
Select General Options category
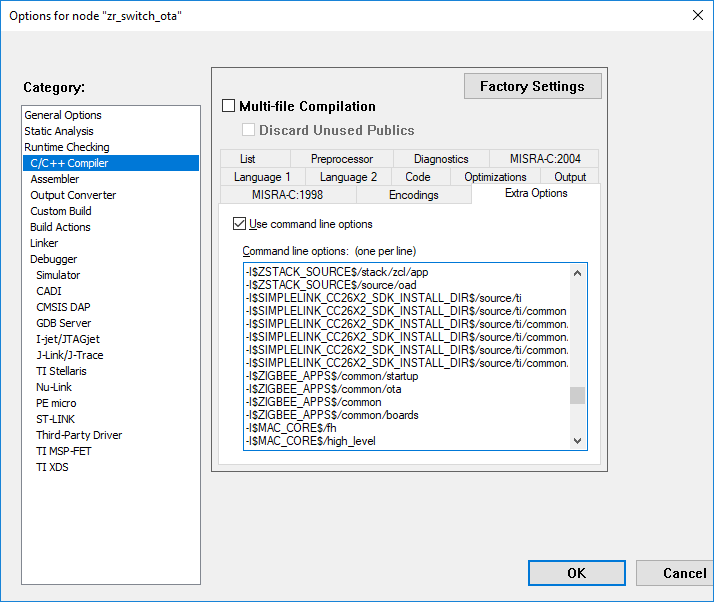pyautogui.click(x=63, y=115)
